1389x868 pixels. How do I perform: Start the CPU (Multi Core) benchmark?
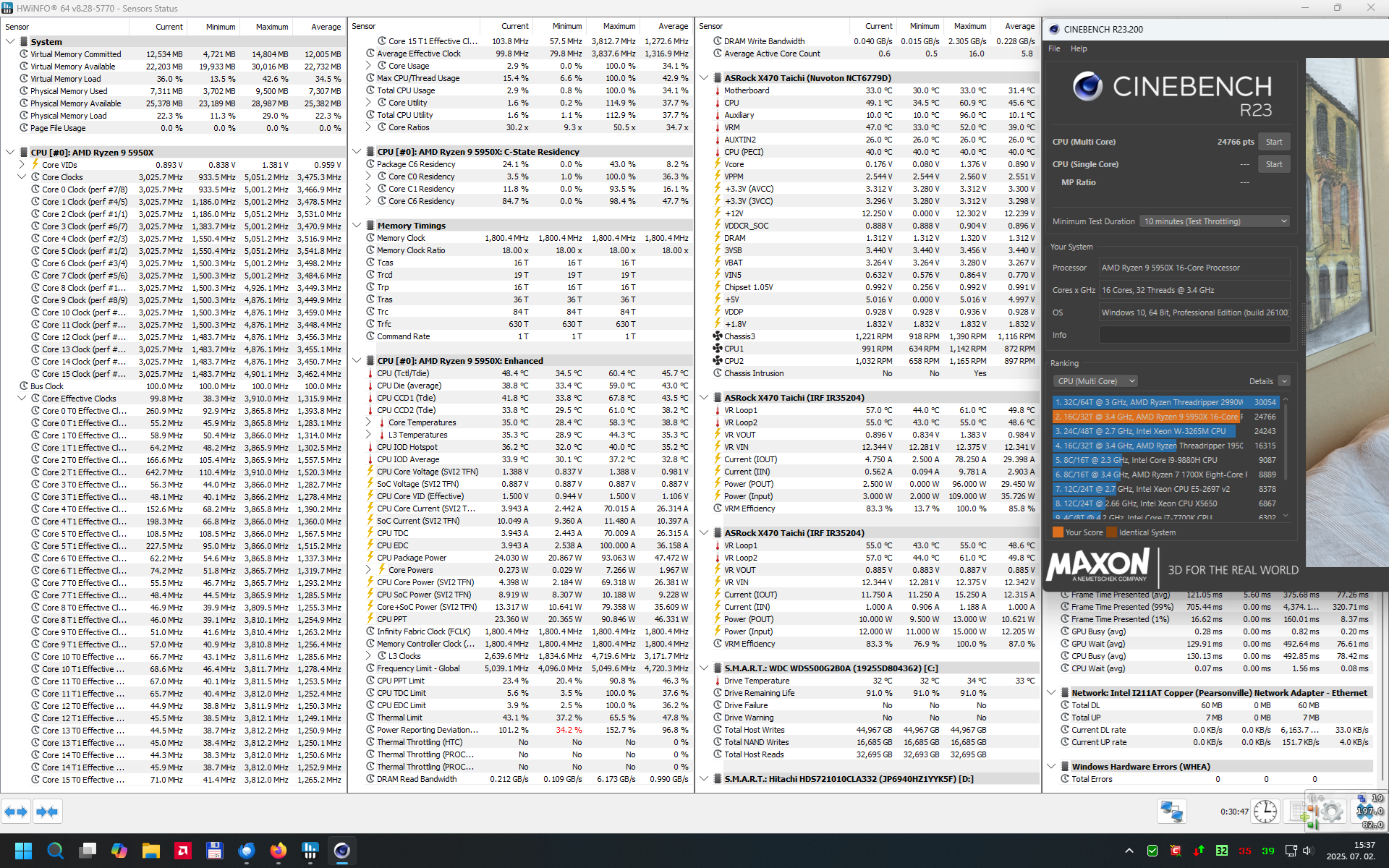[1274, 142]
